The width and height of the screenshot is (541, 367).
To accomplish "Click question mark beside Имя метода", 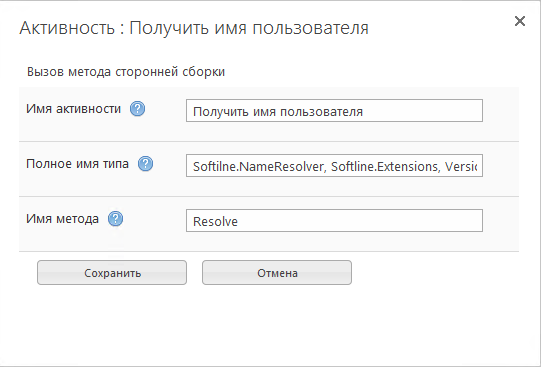I will pos(115,219).
